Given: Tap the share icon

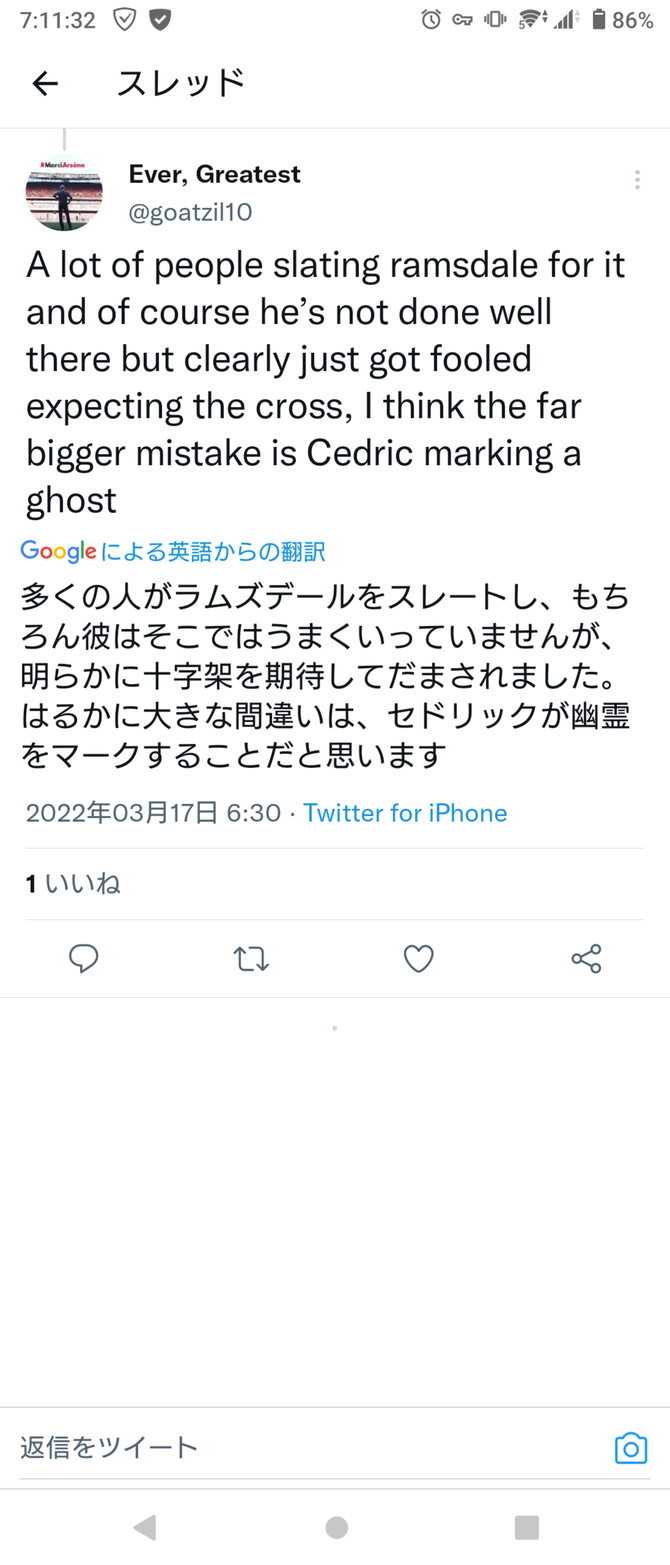Looking at the screenshot, I should [586, 959].
